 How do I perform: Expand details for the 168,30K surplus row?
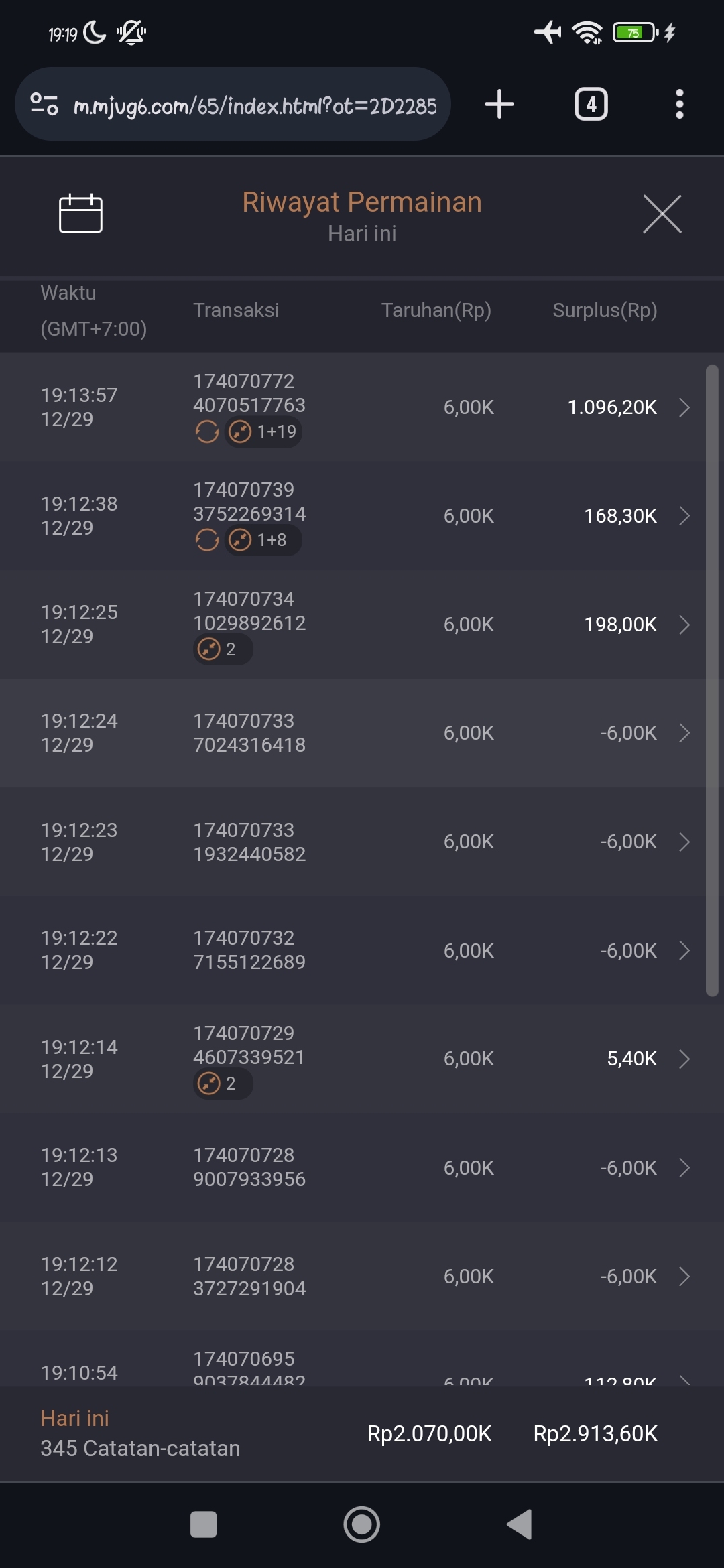tap(684, 516)
